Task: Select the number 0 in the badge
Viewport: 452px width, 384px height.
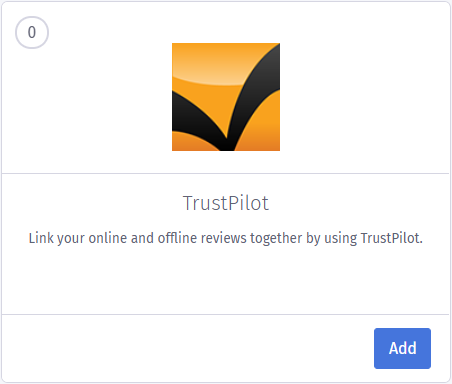Action: coord(32,32)
